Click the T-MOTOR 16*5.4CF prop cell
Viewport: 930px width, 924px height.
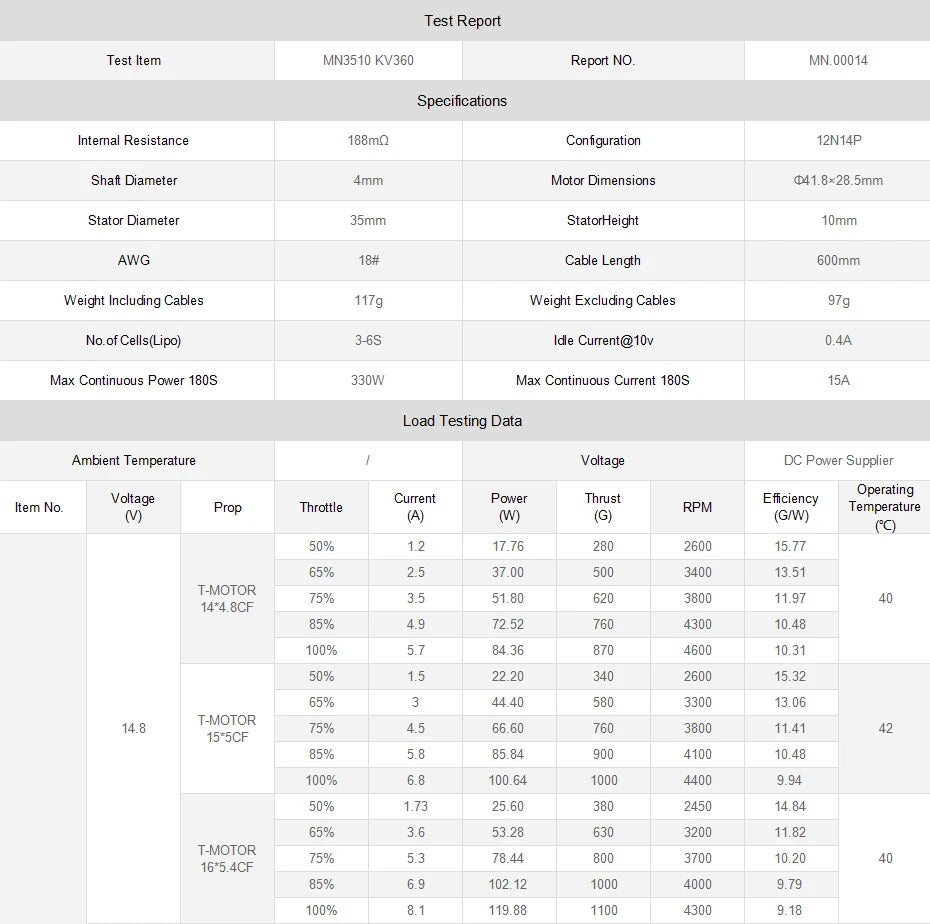227,858
